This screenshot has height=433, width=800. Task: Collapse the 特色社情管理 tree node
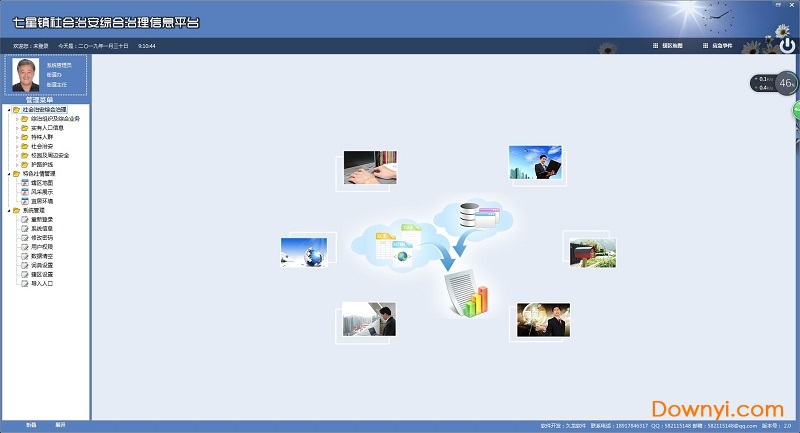click(9, 173)
